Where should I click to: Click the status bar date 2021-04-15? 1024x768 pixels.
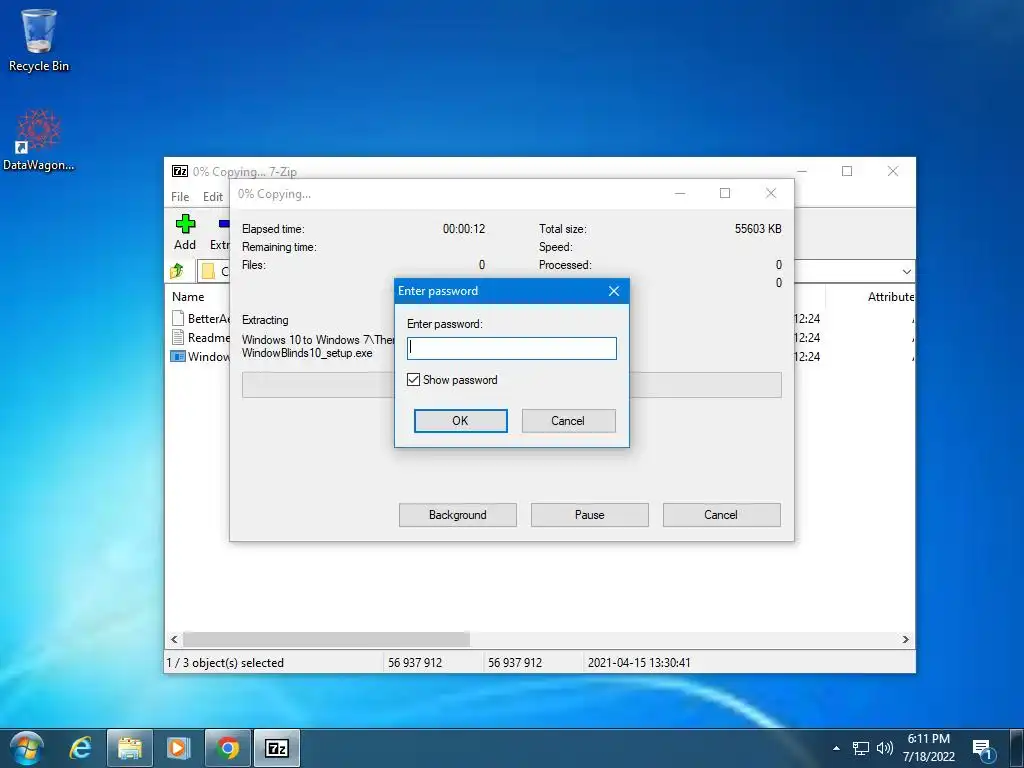(x=639, y=663)
